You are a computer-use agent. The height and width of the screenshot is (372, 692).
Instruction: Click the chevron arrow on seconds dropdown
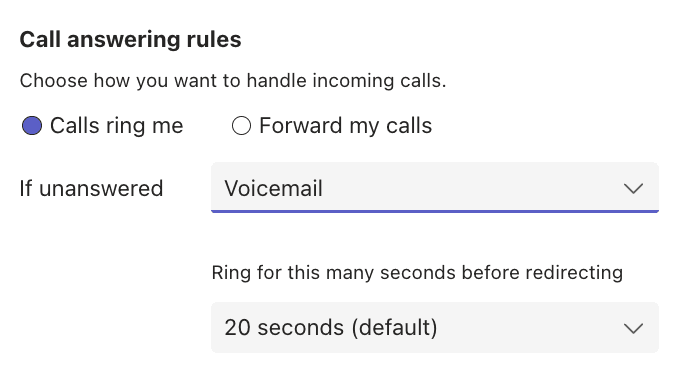[x=633, y=329]
